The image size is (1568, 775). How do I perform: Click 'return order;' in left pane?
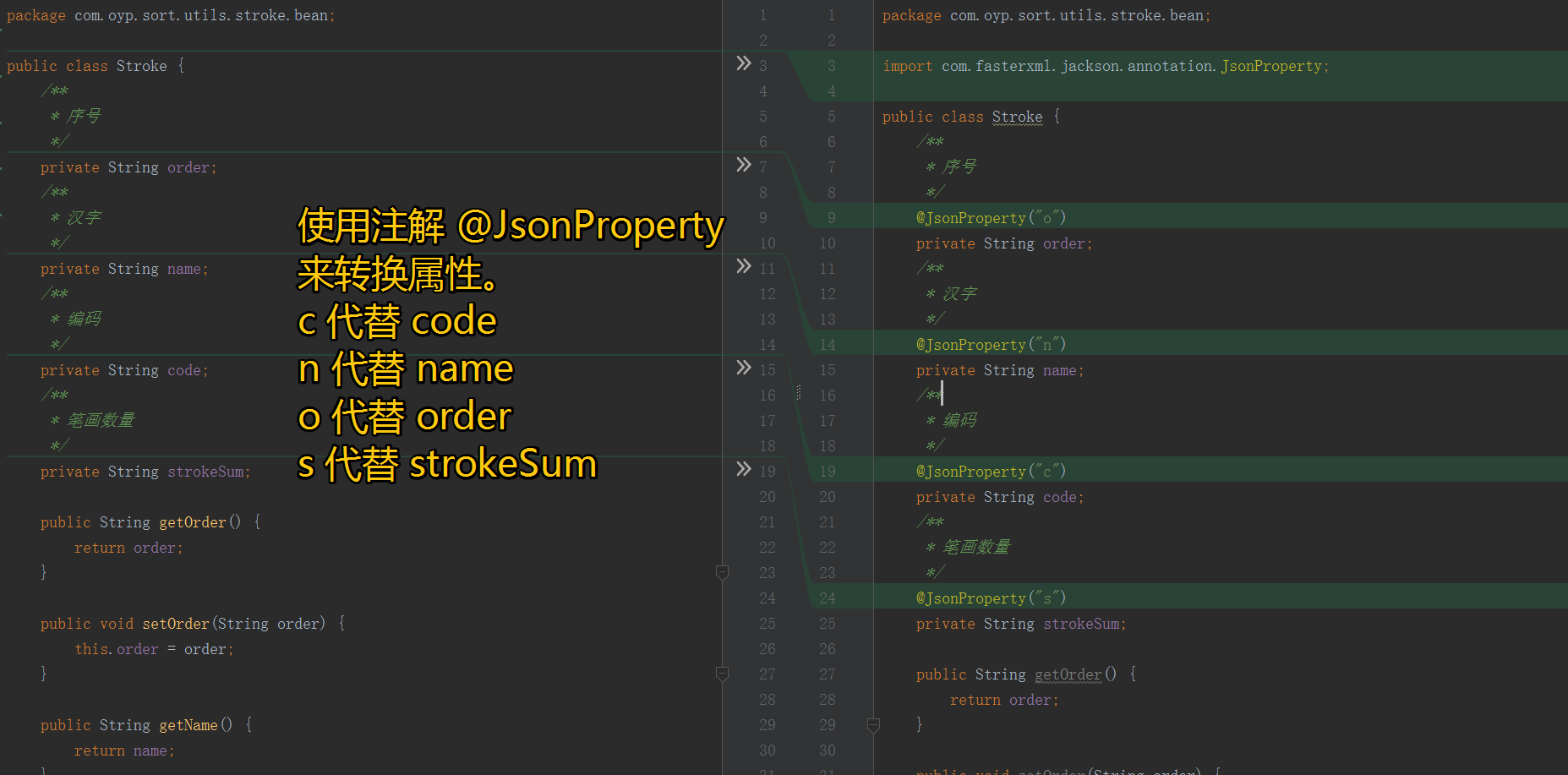[128, 548]
